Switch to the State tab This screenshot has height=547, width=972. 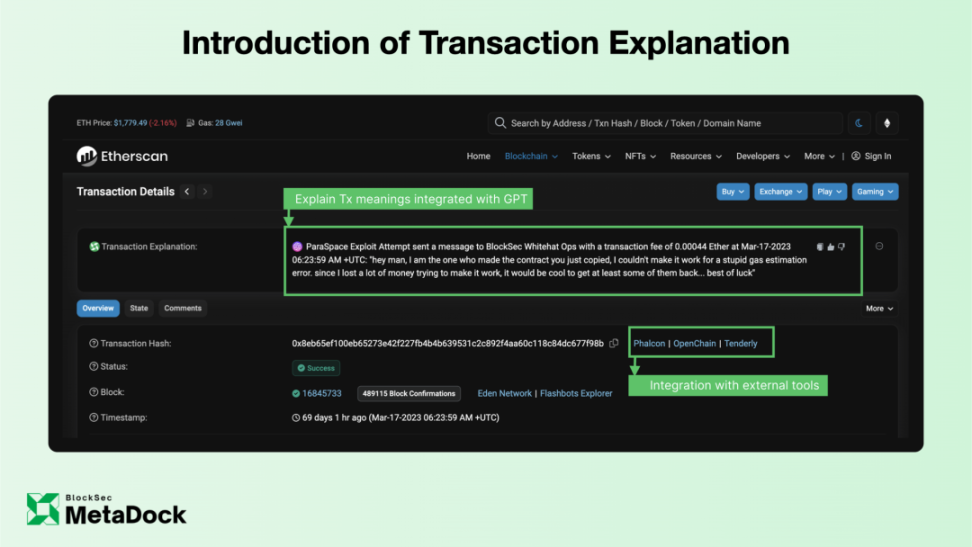139,308
